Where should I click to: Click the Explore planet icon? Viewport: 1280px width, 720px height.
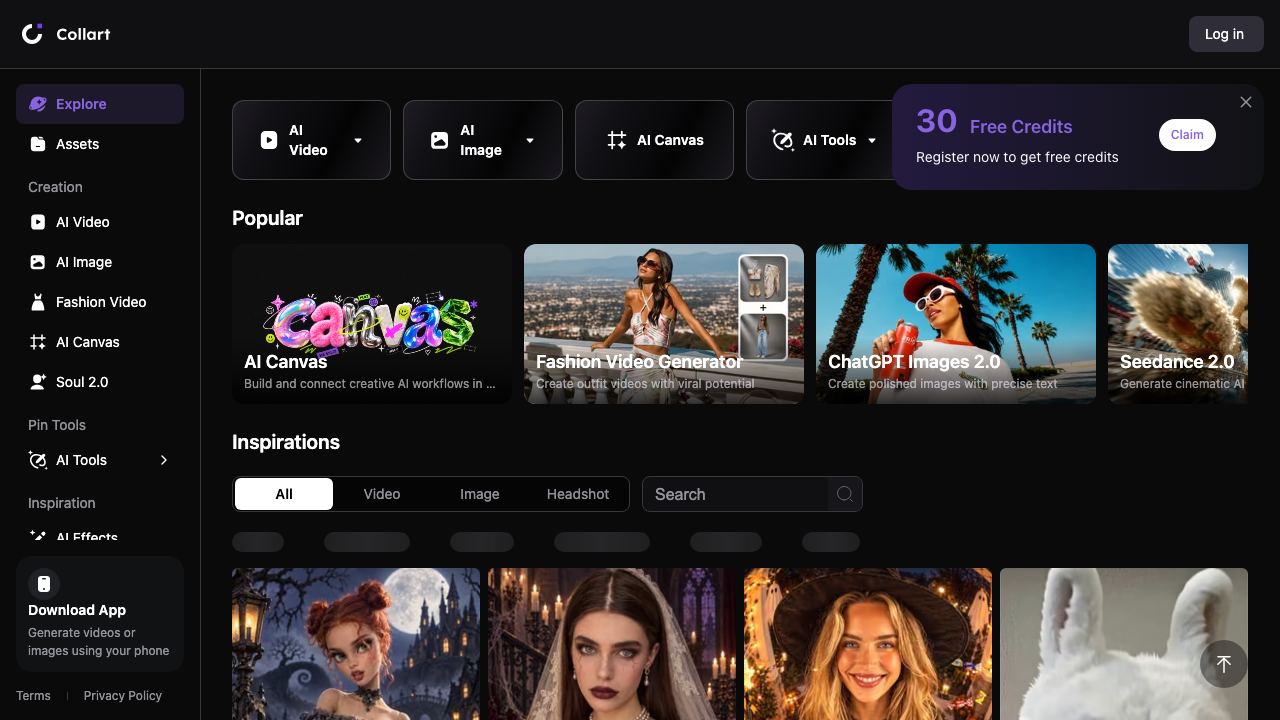38,104
